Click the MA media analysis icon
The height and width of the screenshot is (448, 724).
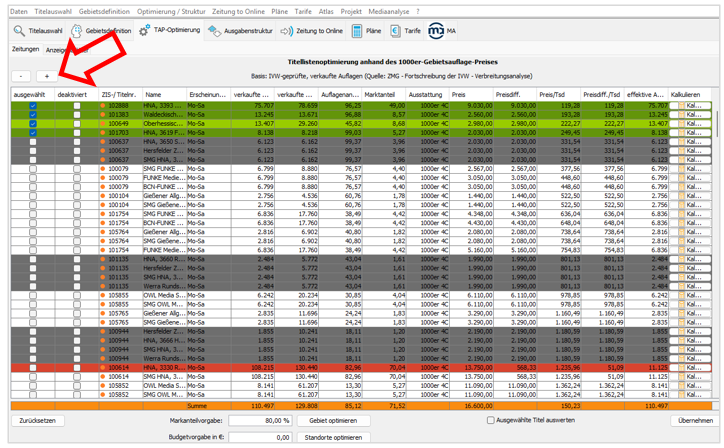pyautogui.click(x=436, y=31)
